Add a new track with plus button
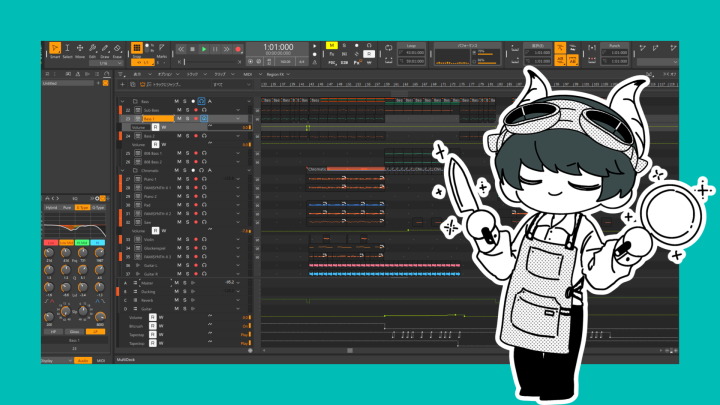This screenshot has height=405, width=720. click(x=122, y=84)
